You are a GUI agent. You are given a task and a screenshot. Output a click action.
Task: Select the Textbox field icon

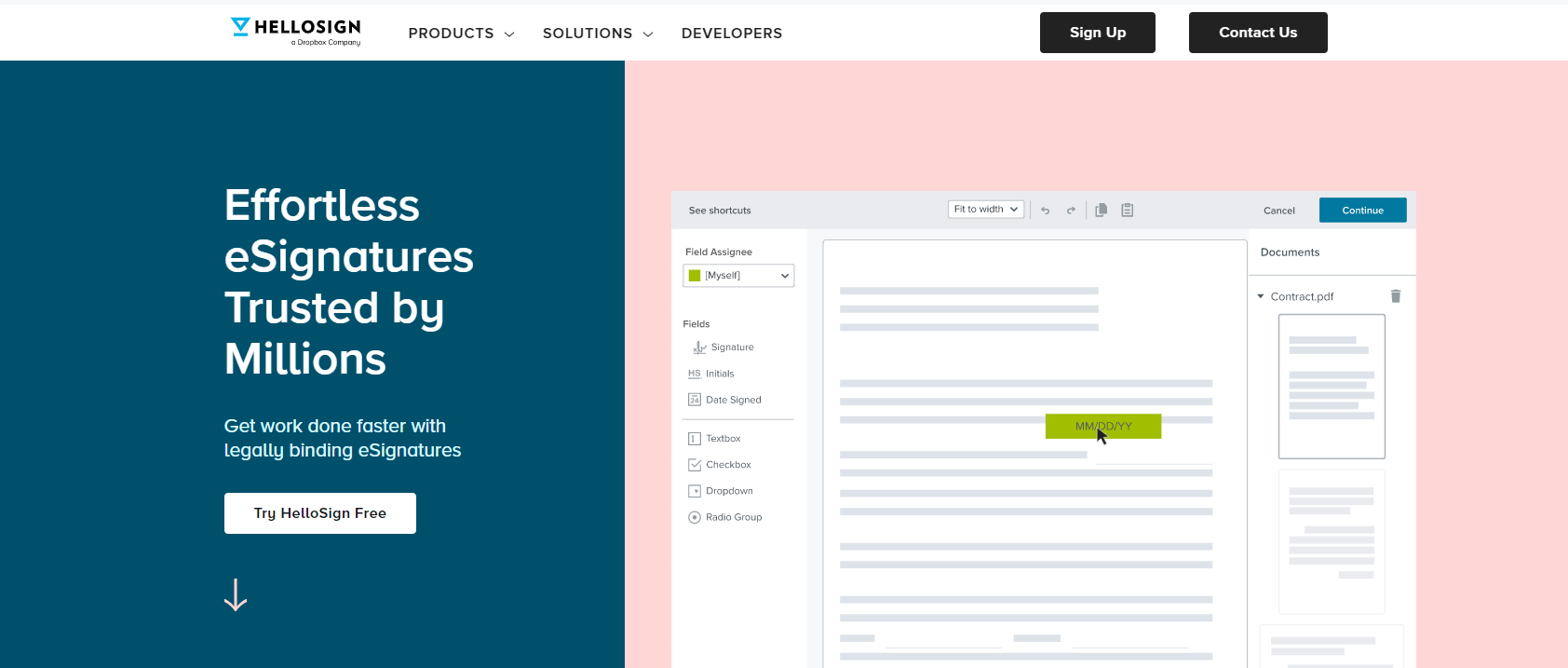click(x=695, y=439)
